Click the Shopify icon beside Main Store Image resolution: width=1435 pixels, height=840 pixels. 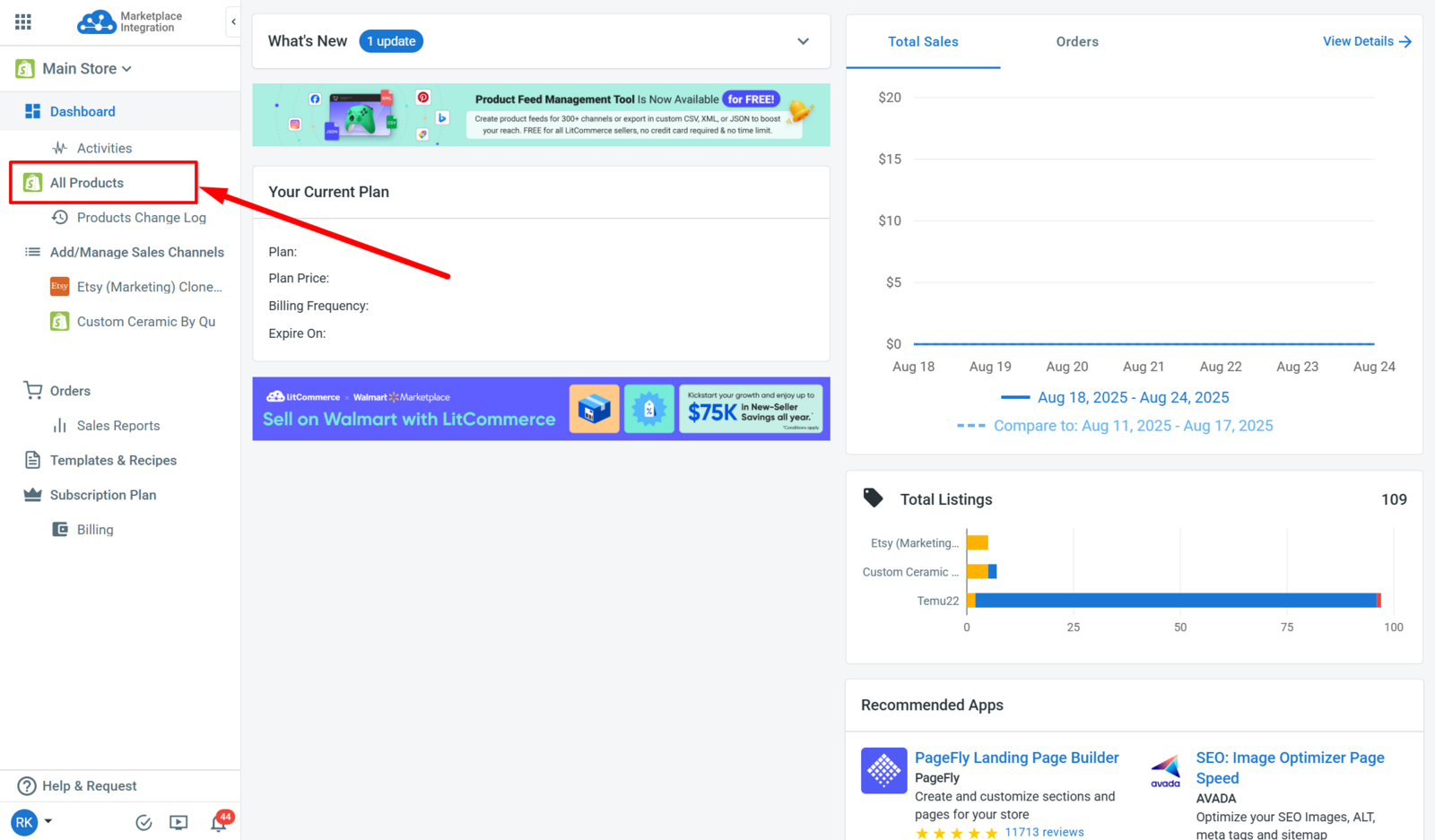pos(25,69)
